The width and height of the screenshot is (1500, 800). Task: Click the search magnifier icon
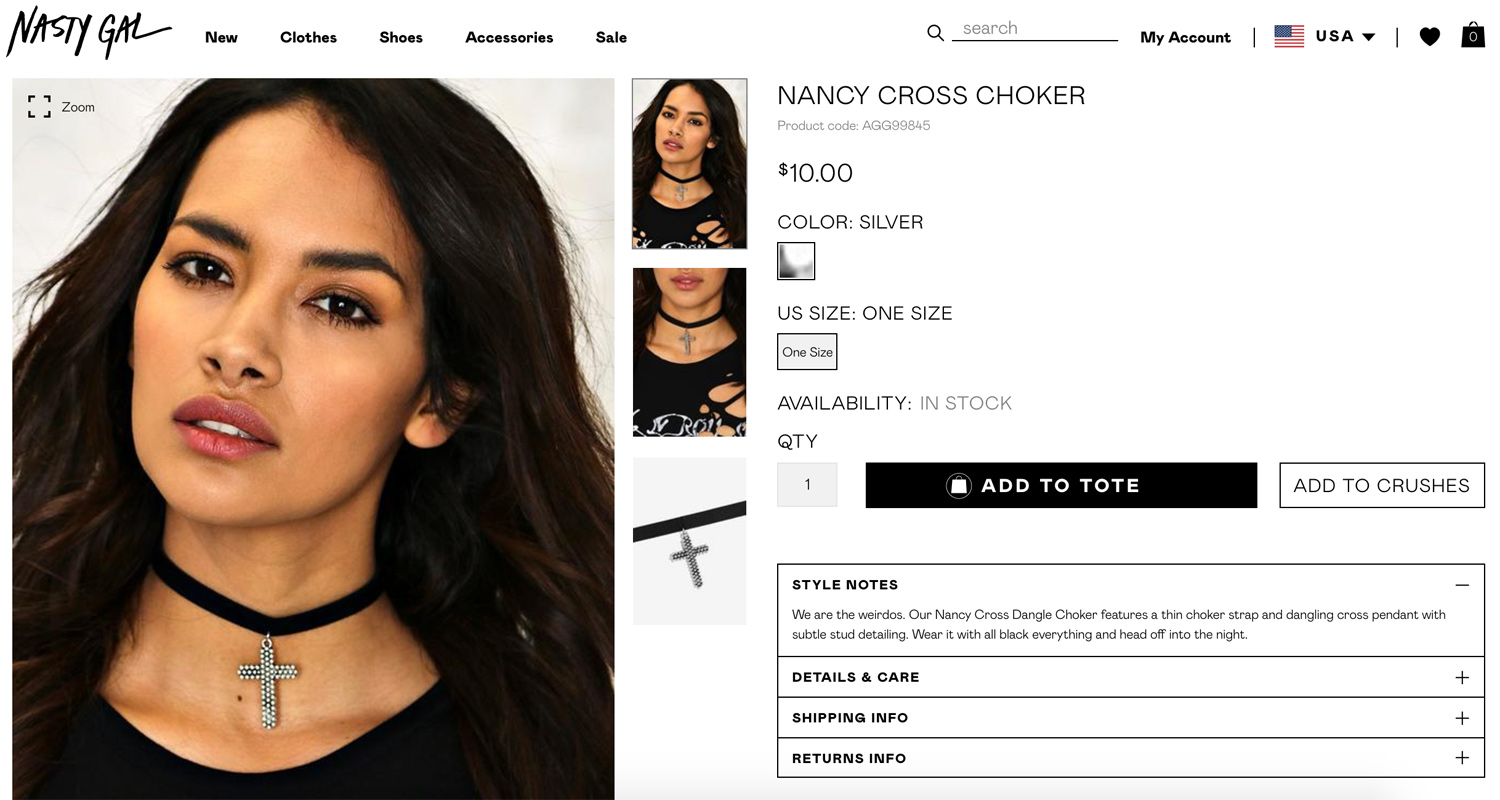(x=935, y=33)
